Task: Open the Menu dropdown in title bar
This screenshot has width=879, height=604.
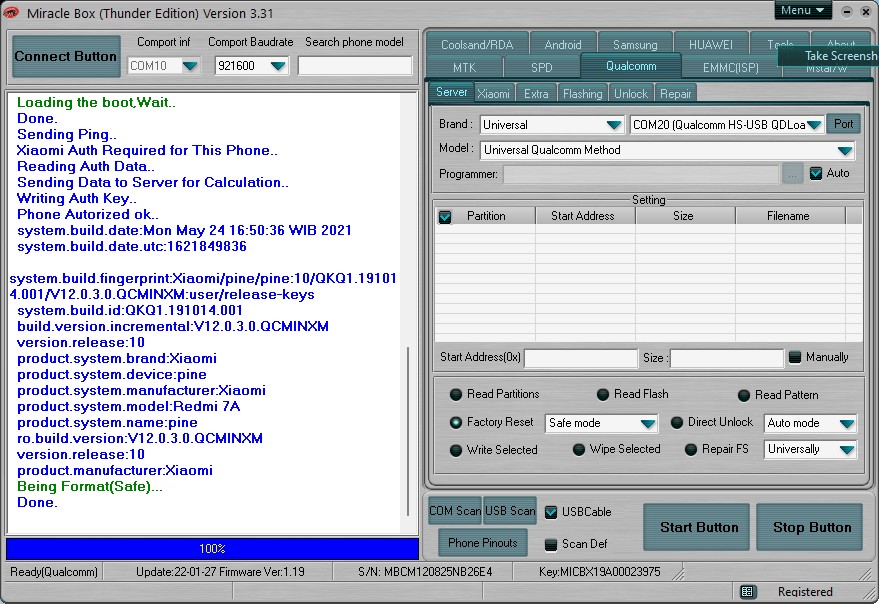Action: (x=803, y=10)
